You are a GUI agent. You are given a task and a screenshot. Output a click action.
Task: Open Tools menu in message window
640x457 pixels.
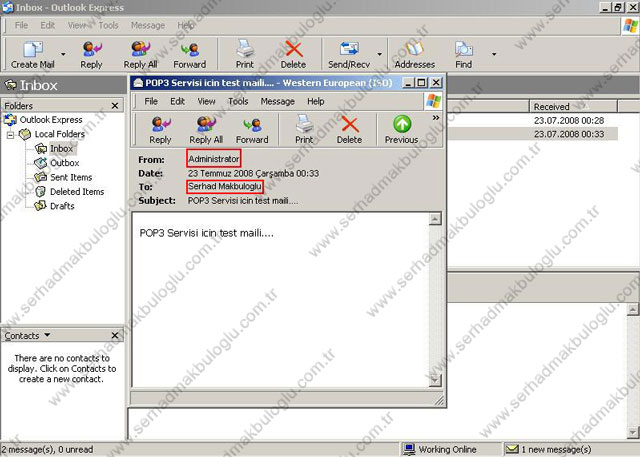pyautogui.click(x=238, y=101)
